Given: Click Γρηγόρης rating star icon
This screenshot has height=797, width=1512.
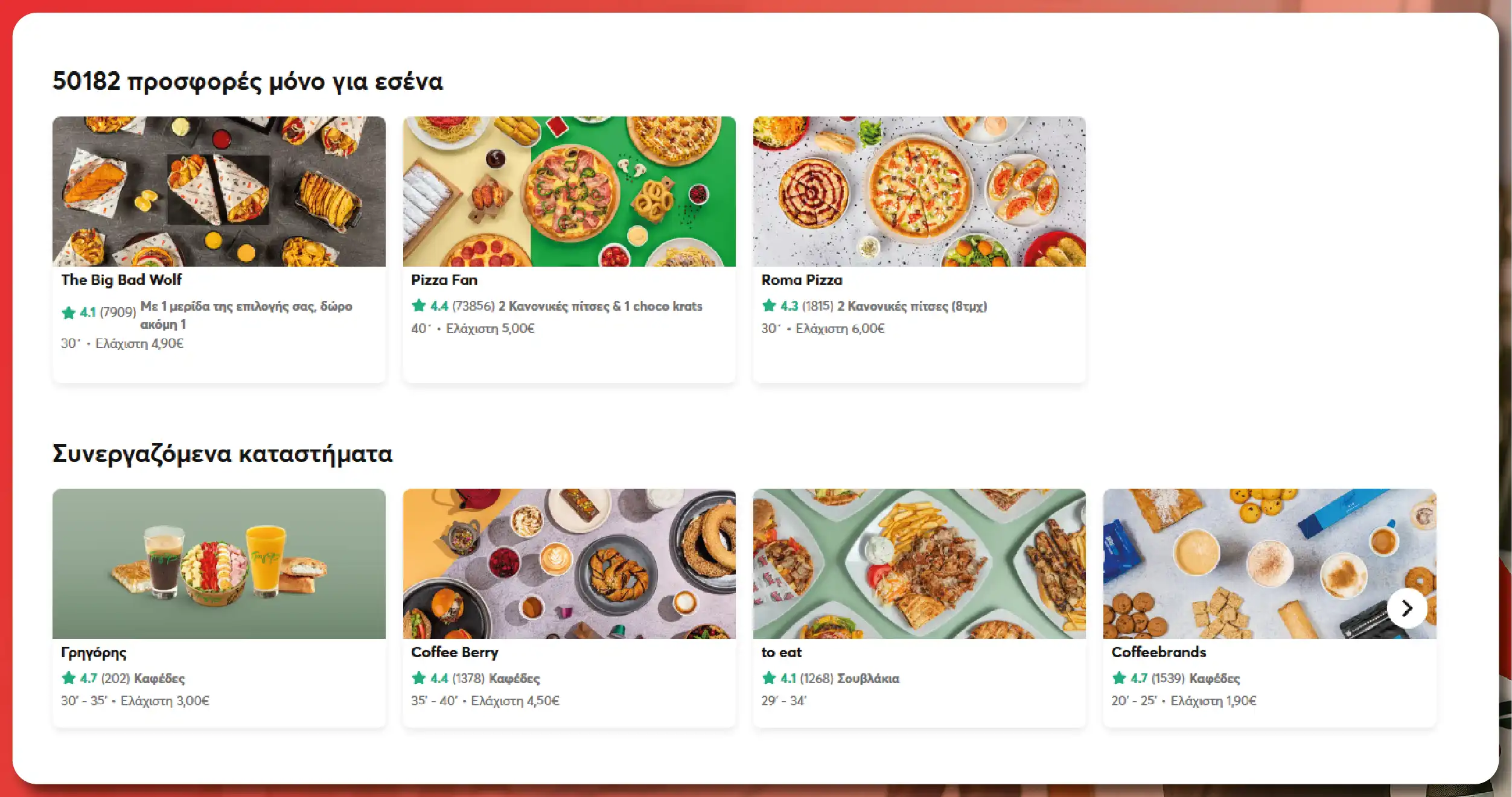Looking at the screenshot, I should [x=69, y=678].
